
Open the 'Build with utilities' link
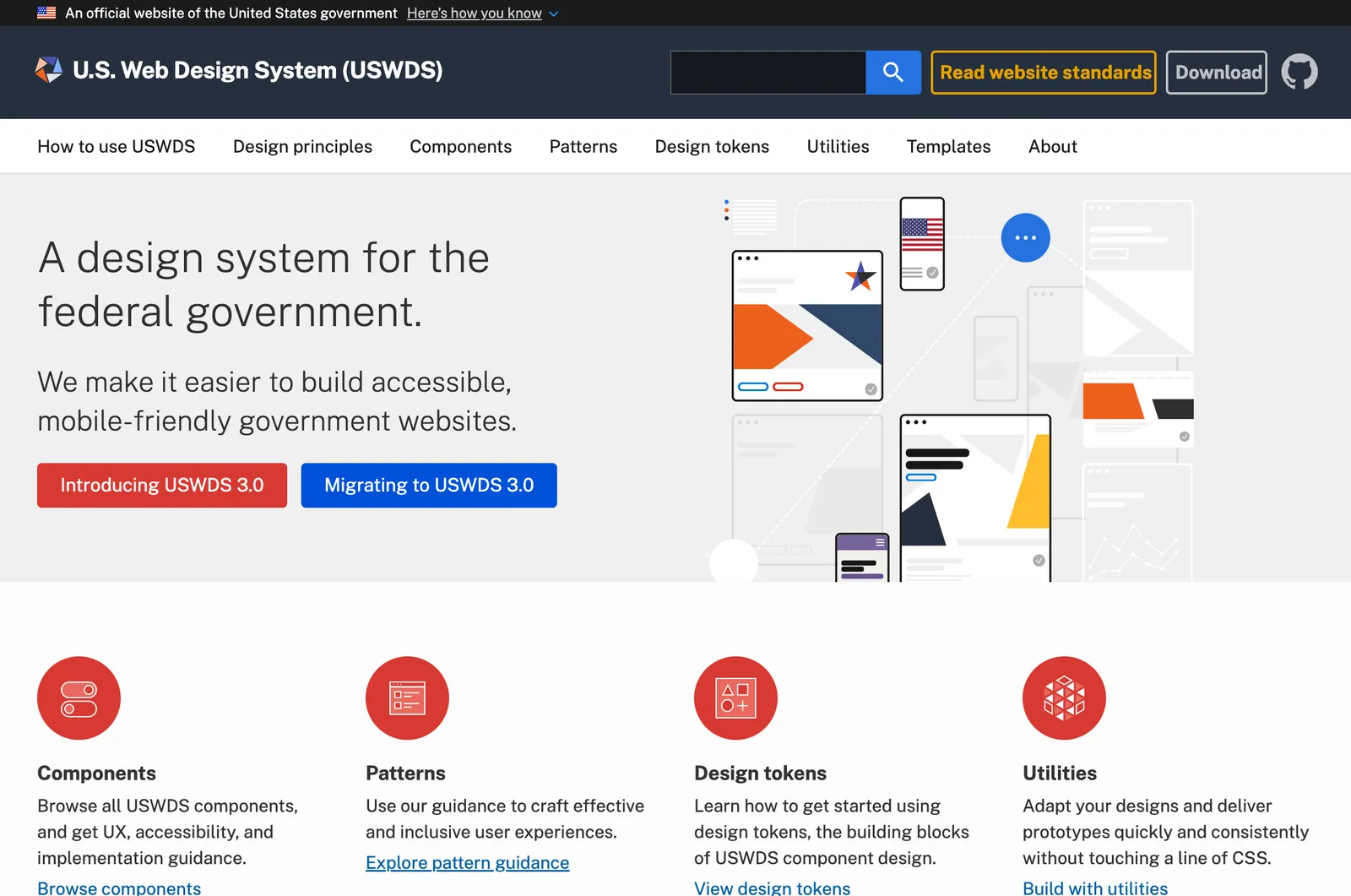(x=1095, y=888)
